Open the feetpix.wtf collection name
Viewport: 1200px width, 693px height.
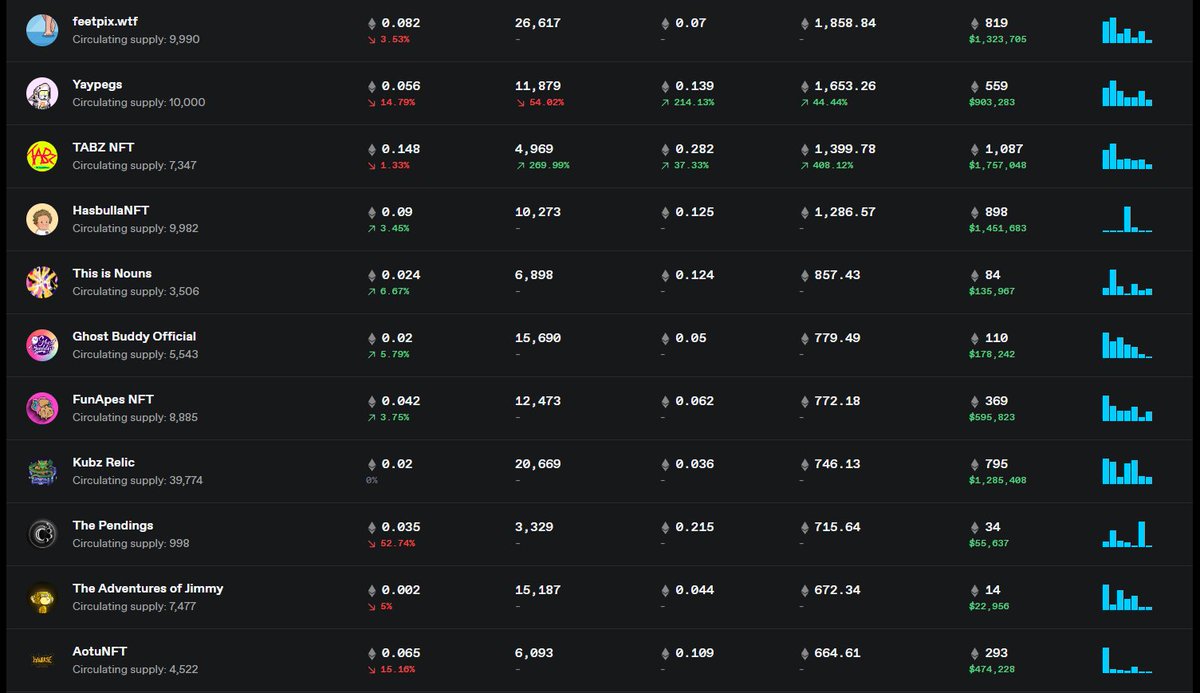pos(105,22)
